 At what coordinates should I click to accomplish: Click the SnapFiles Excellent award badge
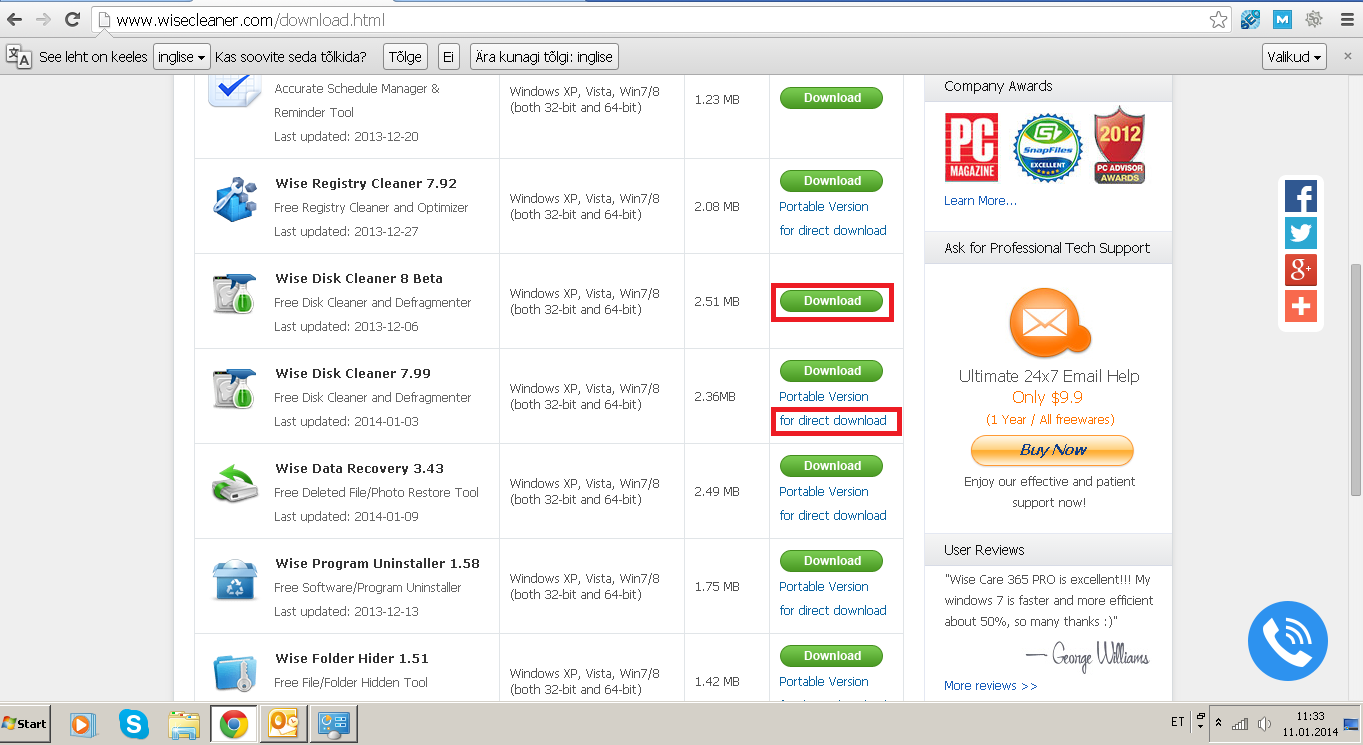coord(1046,148)
